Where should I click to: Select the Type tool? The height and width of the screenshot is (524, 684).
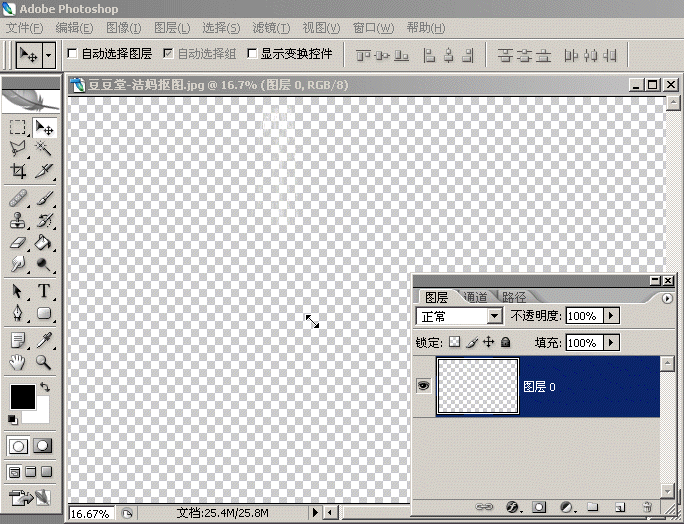[44, 291]
